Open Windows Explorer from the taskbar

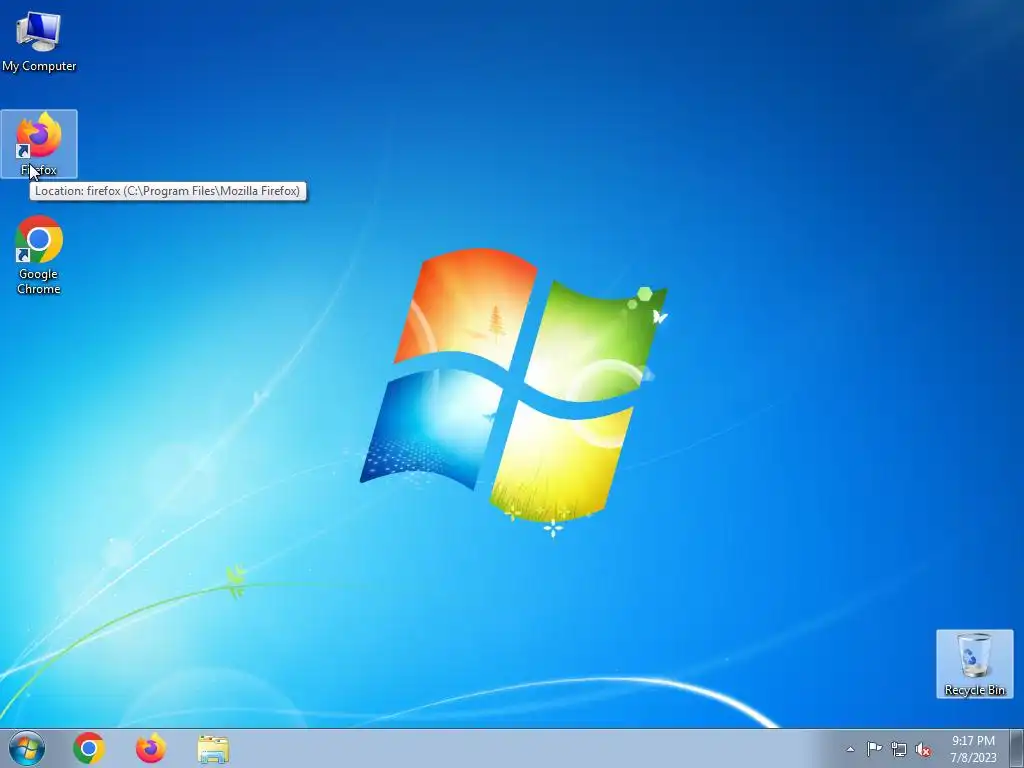(x=213, y=749)
